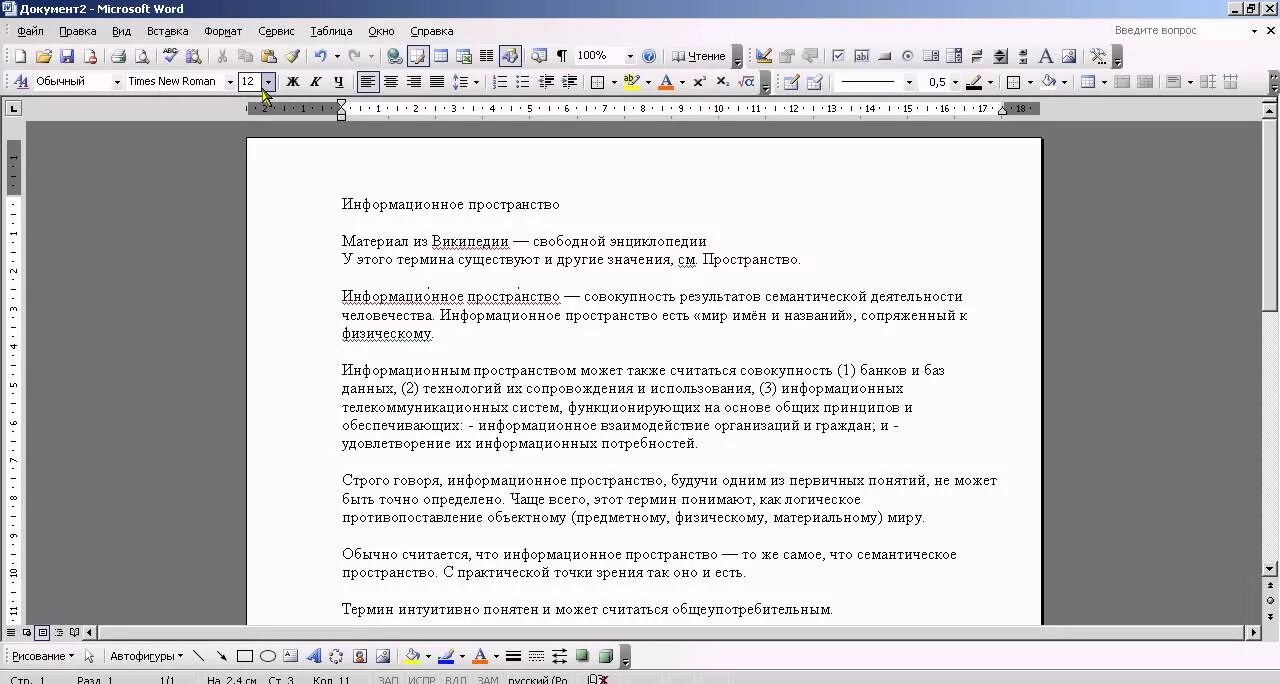Open the Рисование drawing menu
Viewport: 1280px width, 684px height.
(x=43, y=656)
